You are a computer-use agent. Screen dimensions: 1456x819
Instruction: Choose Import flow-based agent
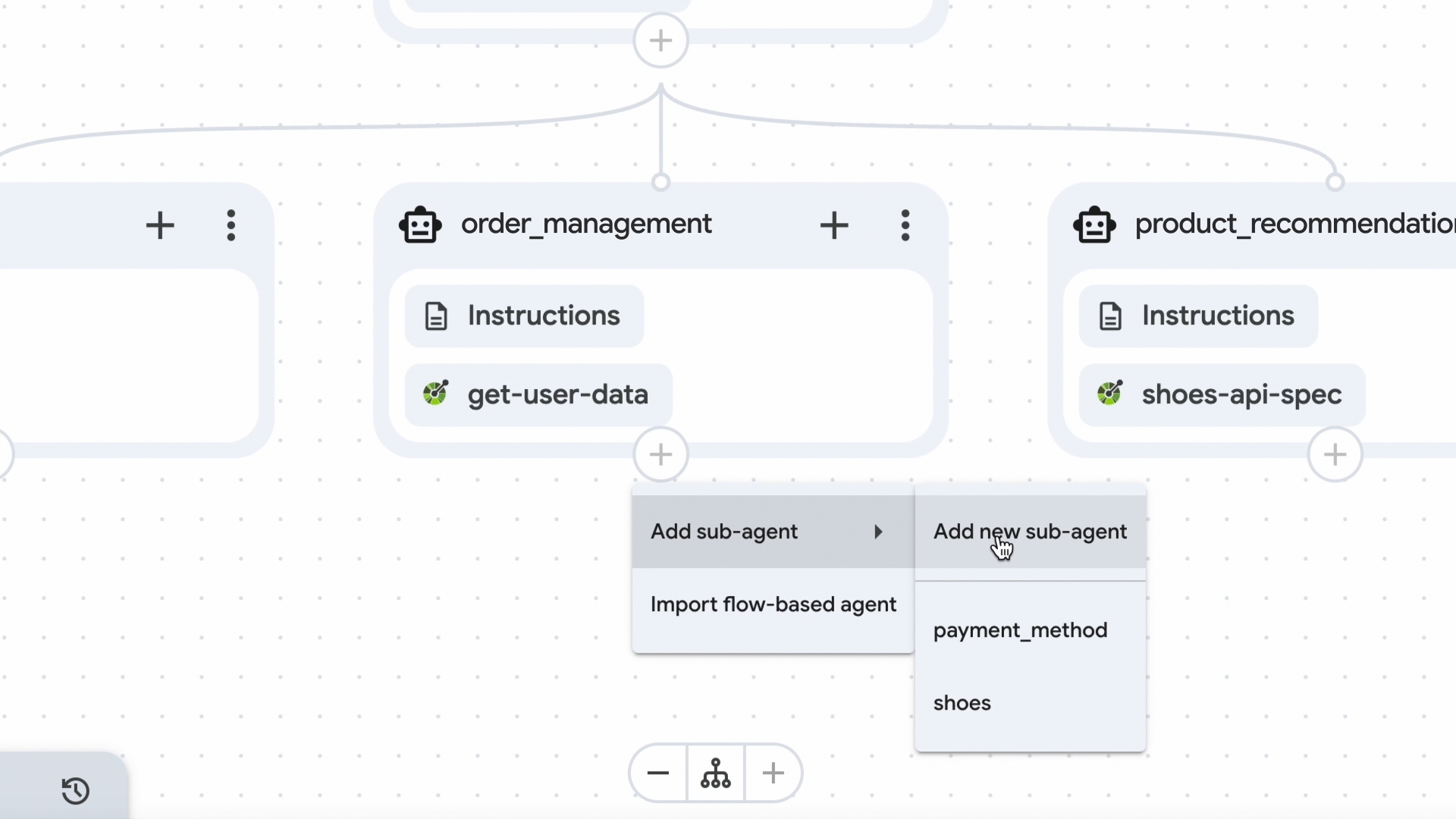pos(773,604)
